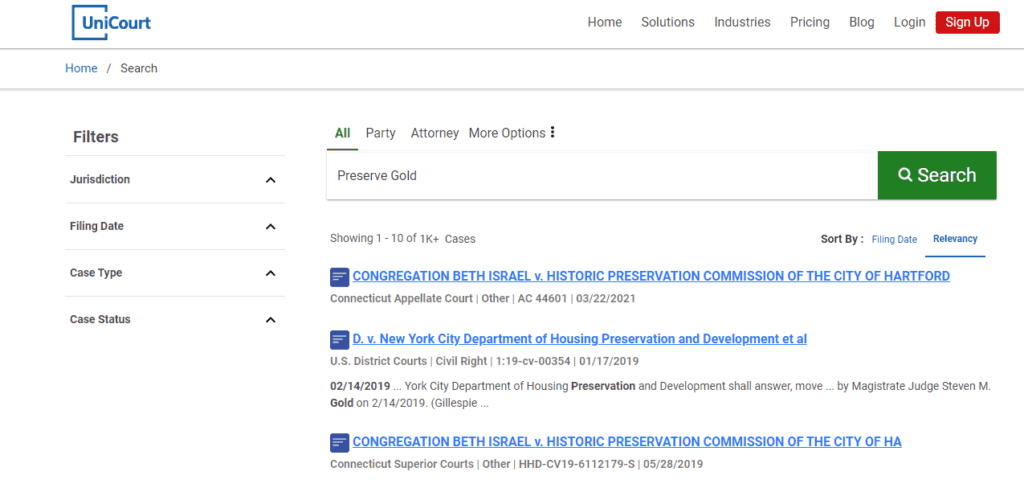The width and height of the screenshot is (1024, 488).
Task: Open the Pricing page from navigation
Action: click(809, 22)
